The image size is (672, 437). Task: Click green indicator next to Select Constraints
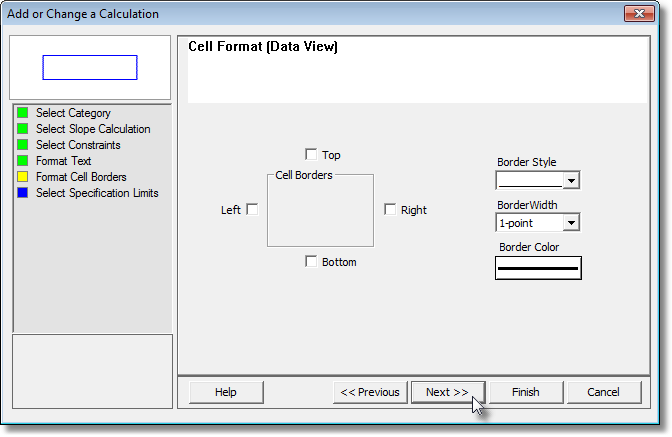click(x=23, y=145)
